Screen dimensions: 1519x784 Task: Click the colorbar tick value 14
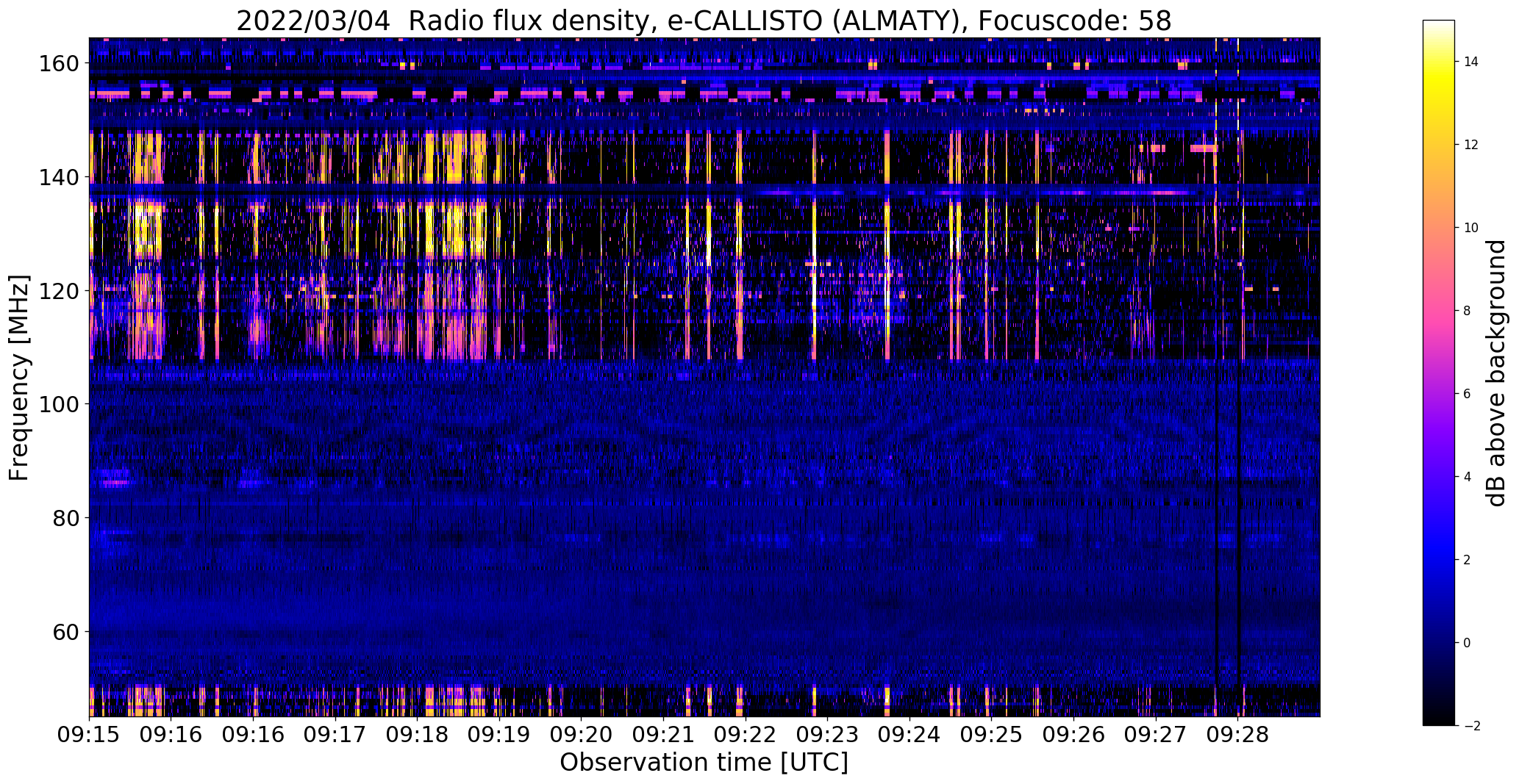(1470, 62)
